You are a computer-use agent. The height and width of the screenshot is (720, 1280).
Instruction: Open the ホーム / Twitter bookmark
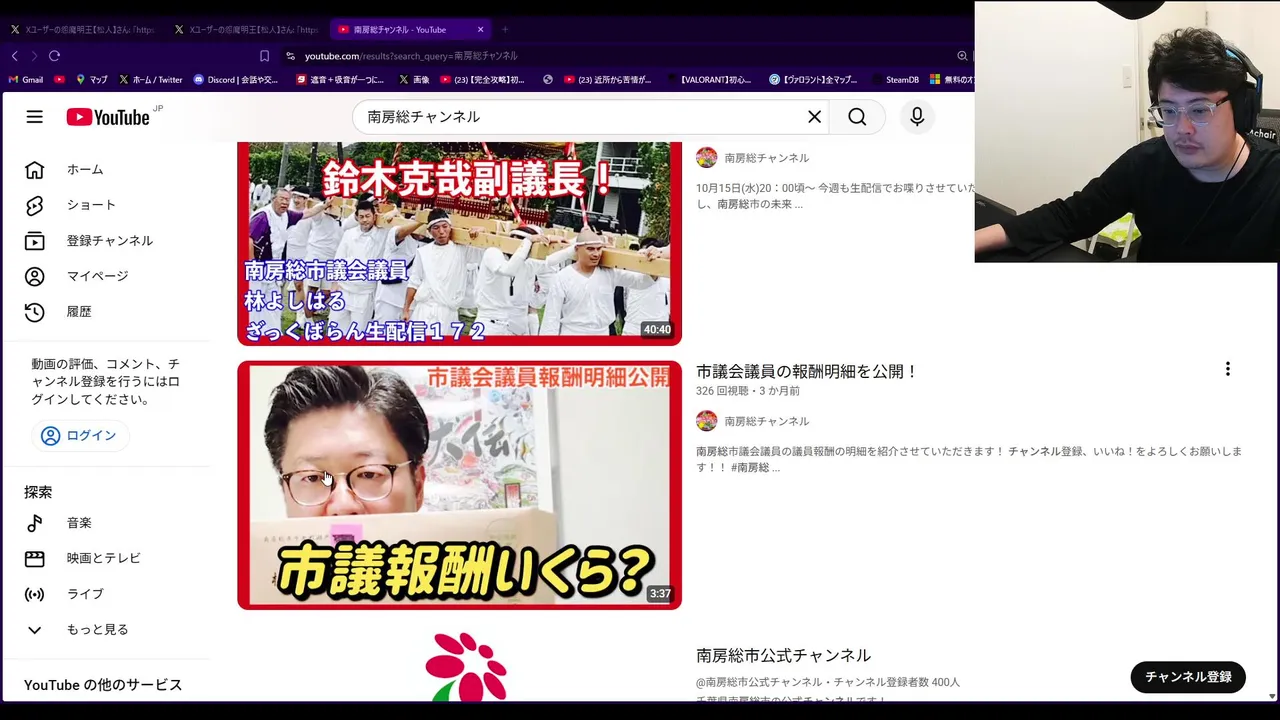tap(150, 80)
